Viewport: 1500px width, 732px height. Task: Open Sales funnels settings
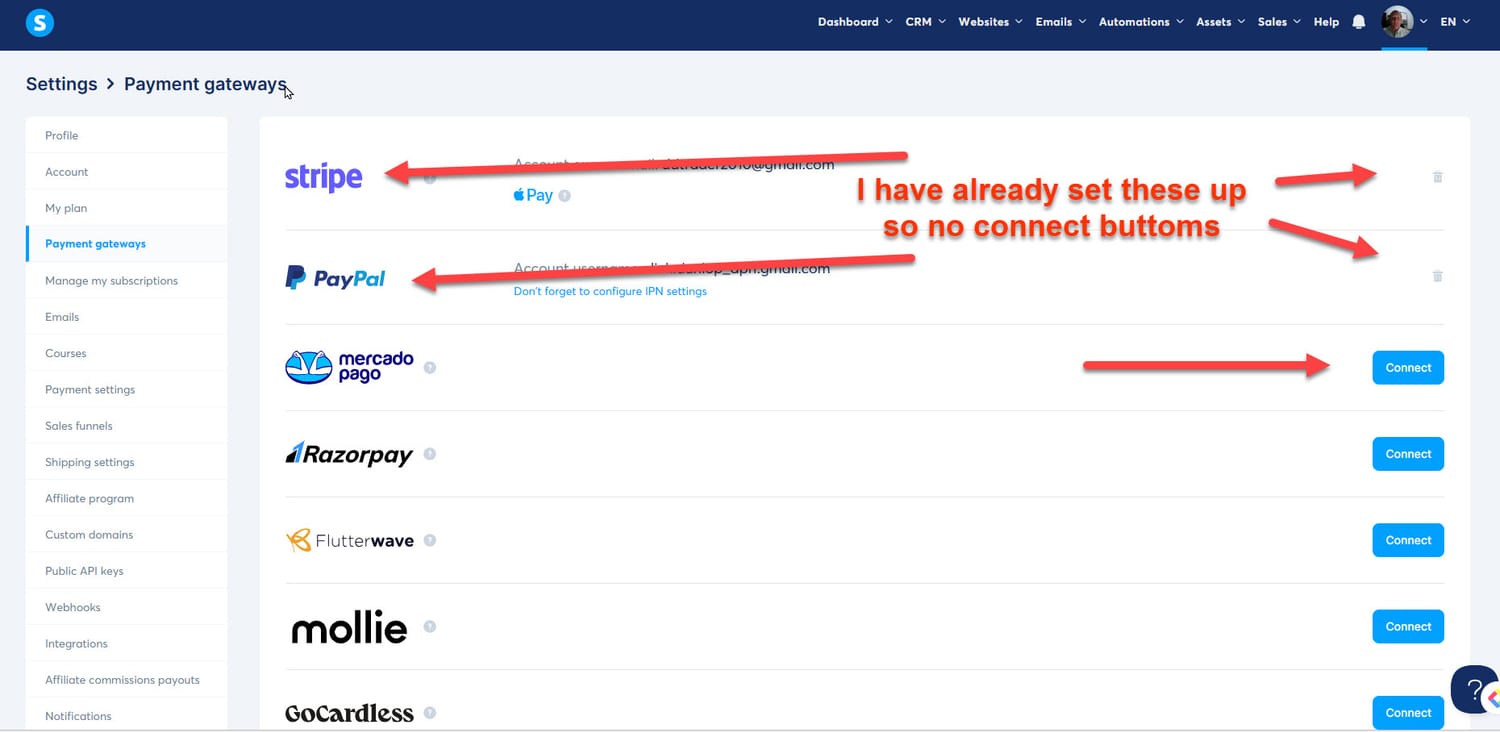coord(127,426)
